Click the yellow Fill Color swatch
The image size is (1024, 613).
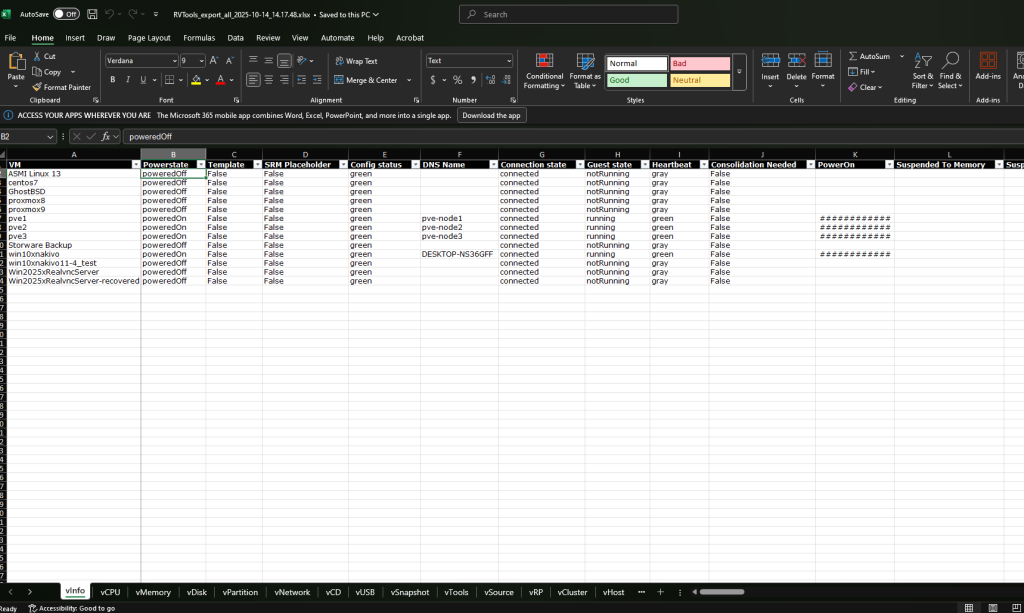[x=197, y=80]
